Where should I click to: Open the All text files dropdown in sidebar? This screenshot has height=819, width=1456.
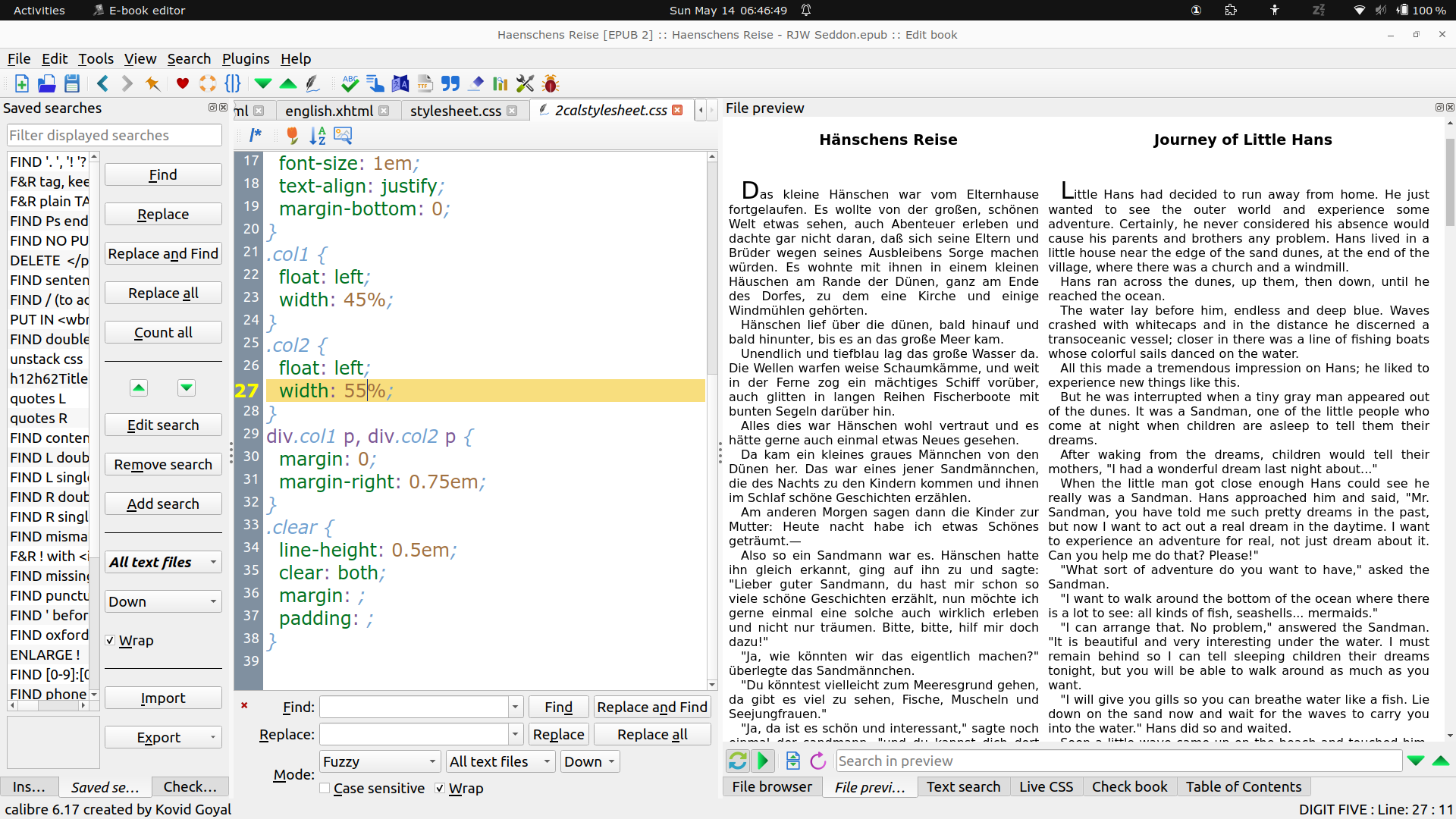pos(163,562)
